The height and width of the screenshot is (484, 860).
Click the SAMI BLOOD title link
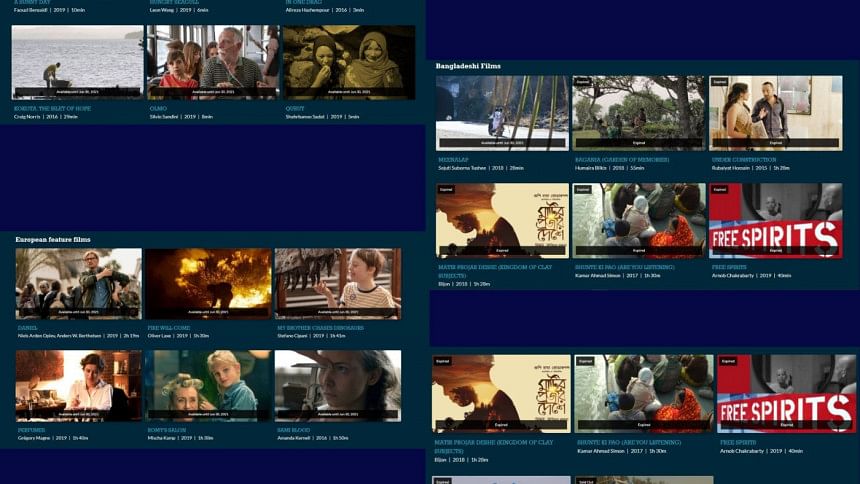point(293,430)
